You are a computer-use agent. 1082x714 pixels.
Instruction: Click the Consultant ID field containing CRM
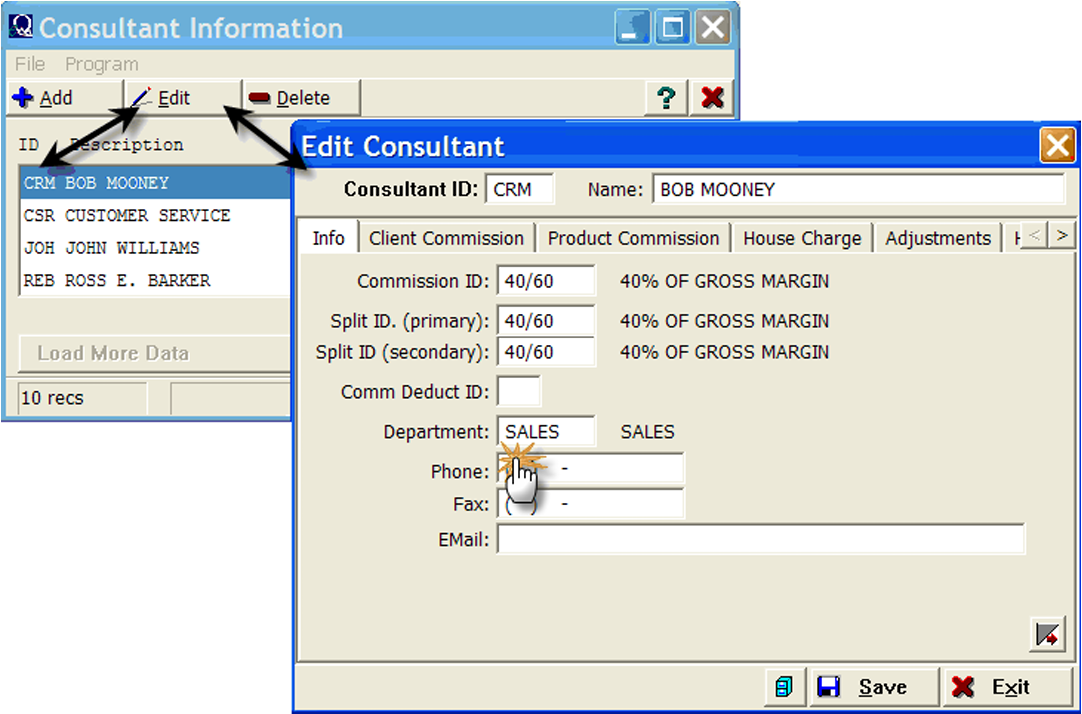tap(520, 189)
